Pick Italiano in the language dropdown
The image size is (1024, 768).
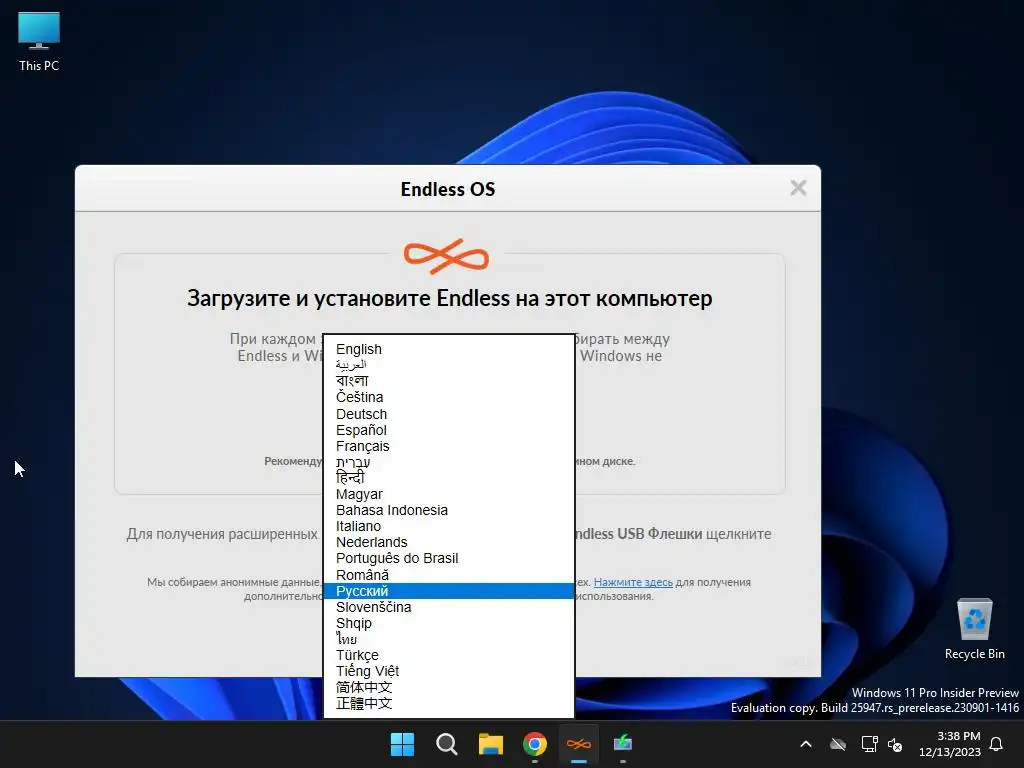click(449, 526)
